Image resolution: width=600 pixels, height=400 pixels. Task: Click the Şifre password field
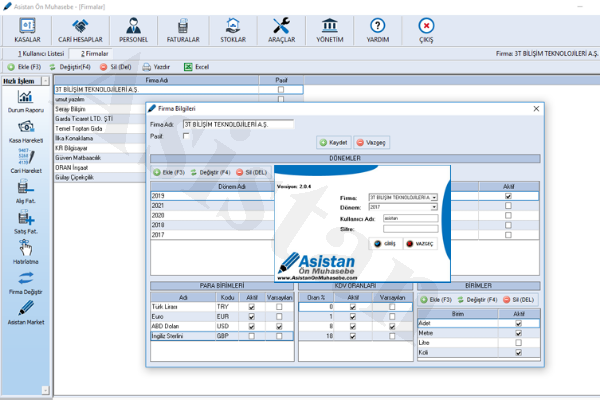pos(411,229)
